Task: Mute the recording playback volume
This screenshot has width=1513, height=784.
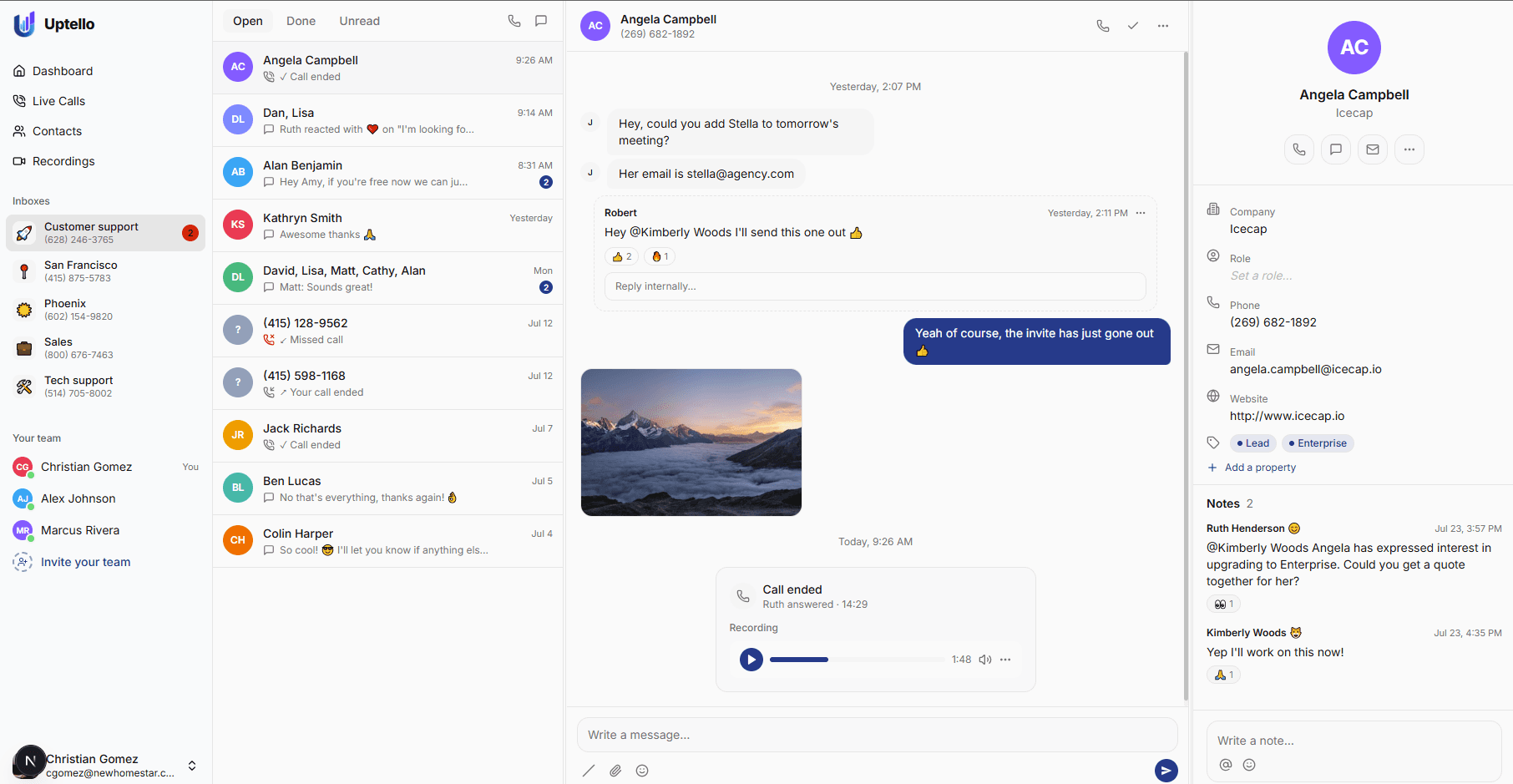Action: click(984, 659)
